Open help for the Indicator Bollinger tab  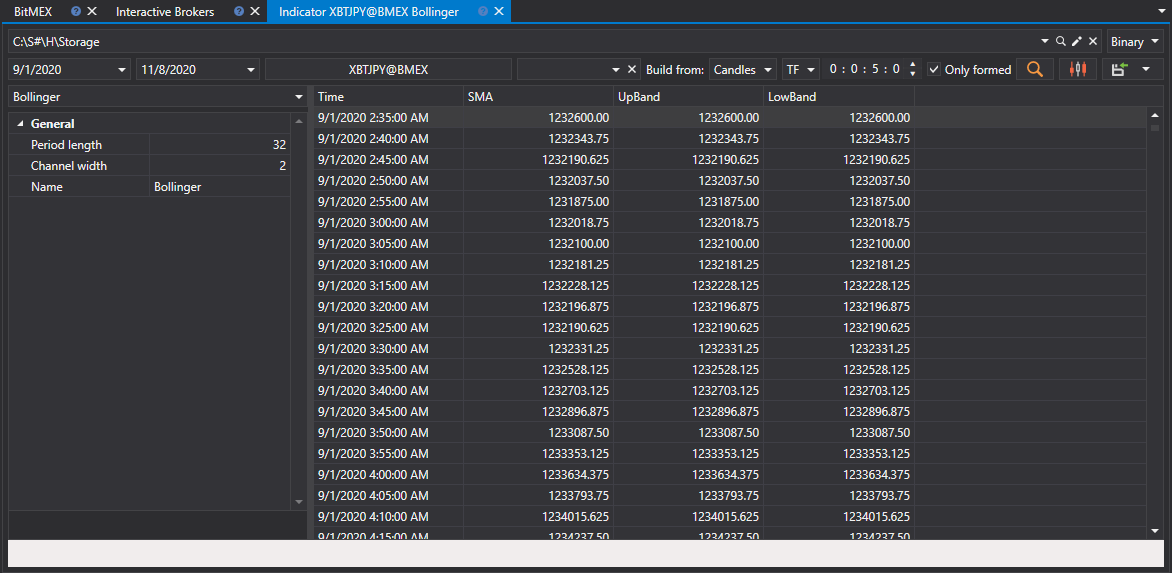click(x=483, y=11)
